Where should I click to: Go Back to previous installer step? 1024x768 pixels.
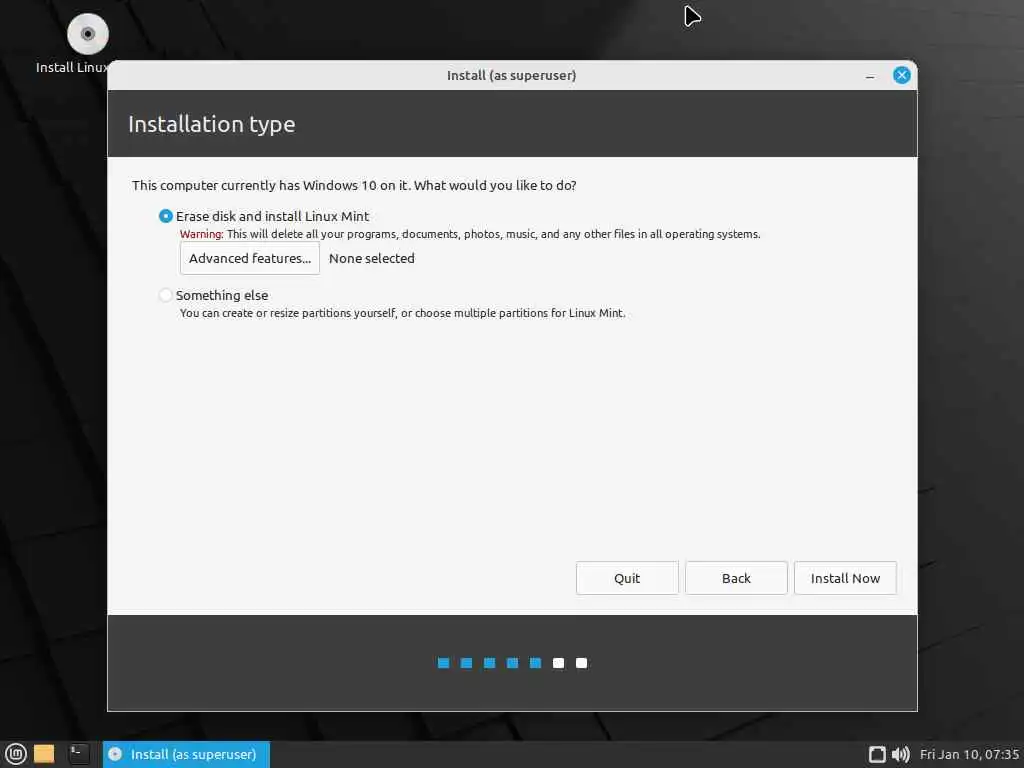[736, 578]
